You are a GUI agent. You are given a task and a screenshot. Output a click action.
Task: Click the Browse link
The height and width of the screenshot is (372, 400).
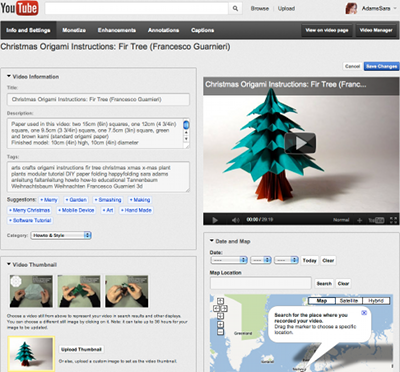260,9
